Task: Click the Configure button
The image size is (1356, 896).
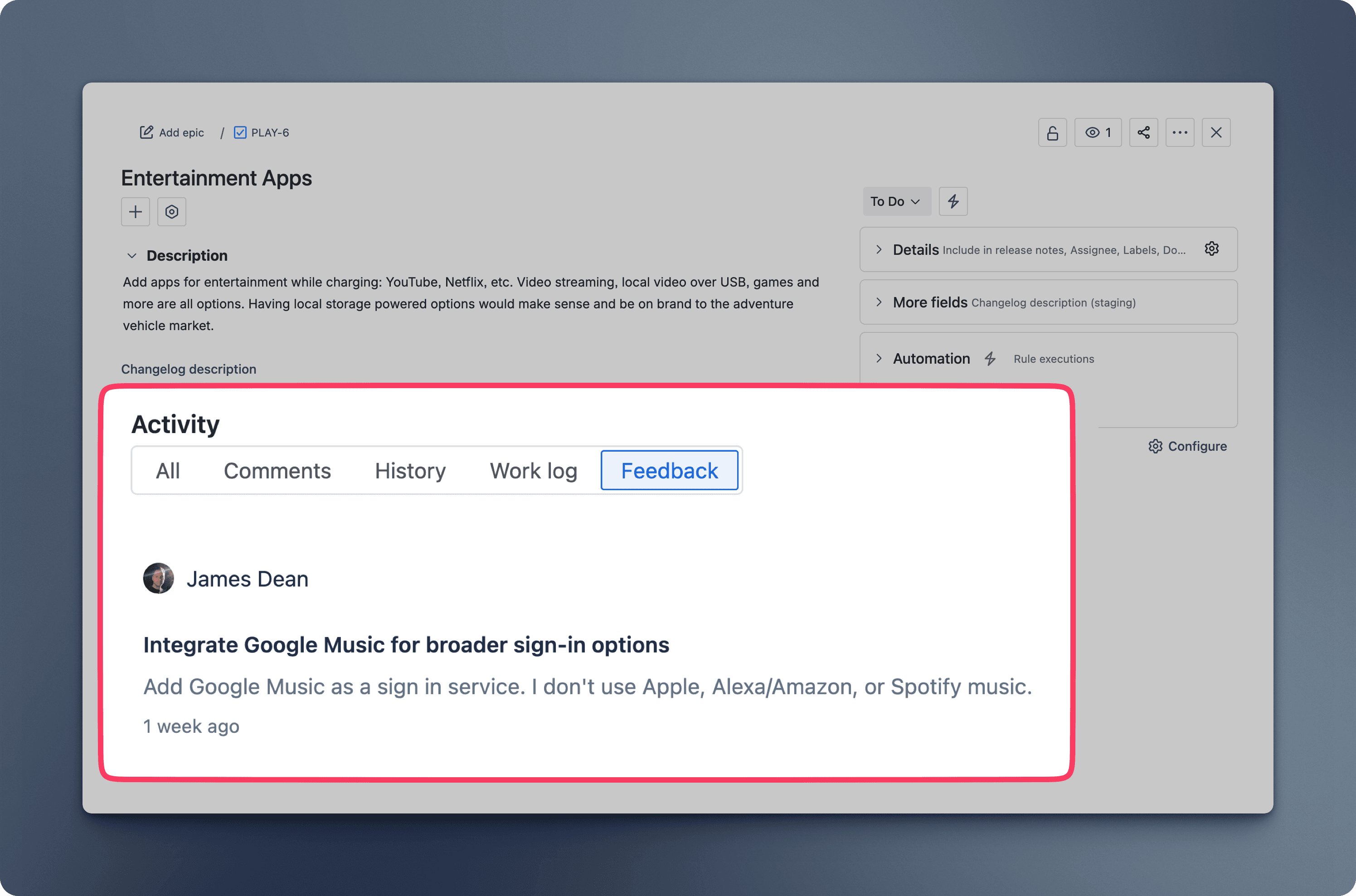Action: pos(1188,446)
